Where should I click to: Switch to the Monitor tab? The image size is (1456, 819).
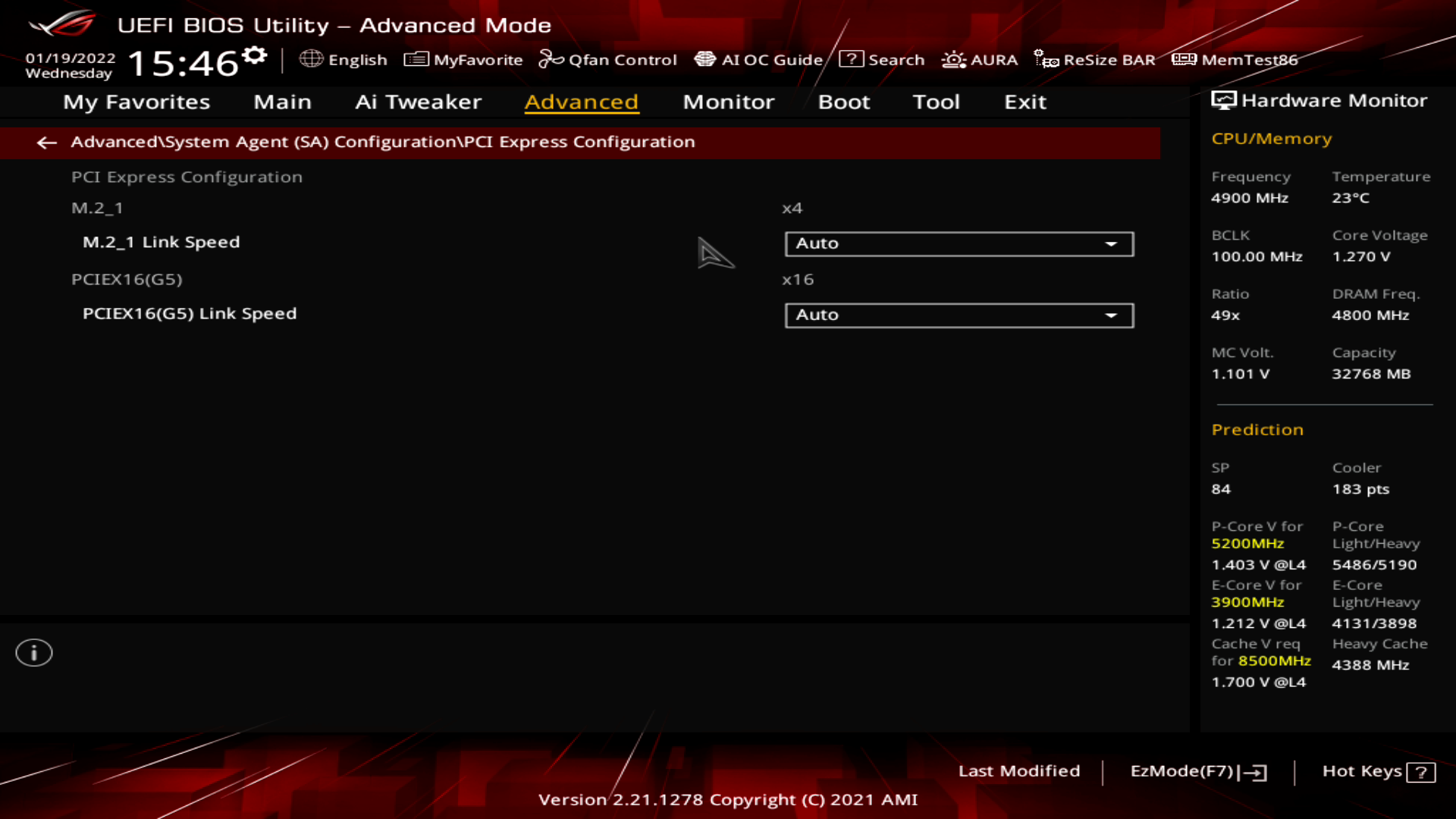728,102
